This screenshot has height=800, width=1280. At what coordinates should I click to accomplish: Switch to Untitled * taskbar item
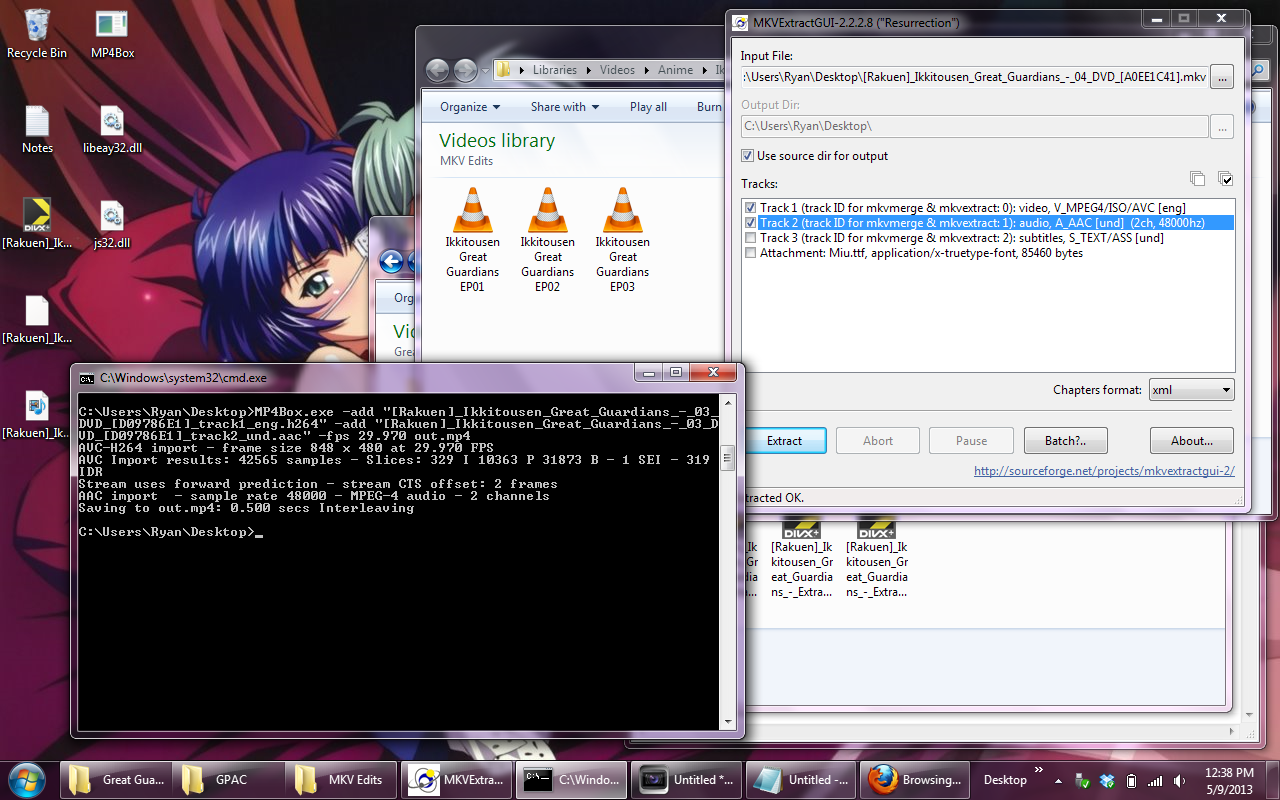point(688,780)
